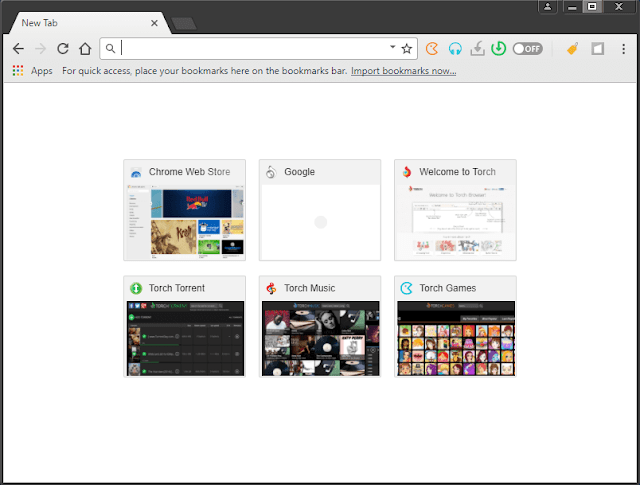Go back with the back arrow

(x=18, y=49)
